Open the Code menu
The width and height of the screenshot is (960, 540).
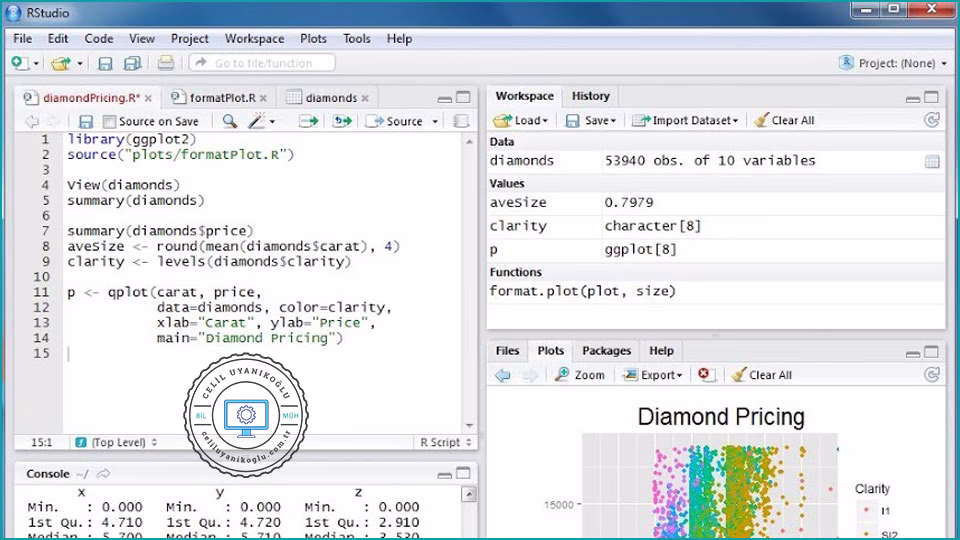(99, 39)
